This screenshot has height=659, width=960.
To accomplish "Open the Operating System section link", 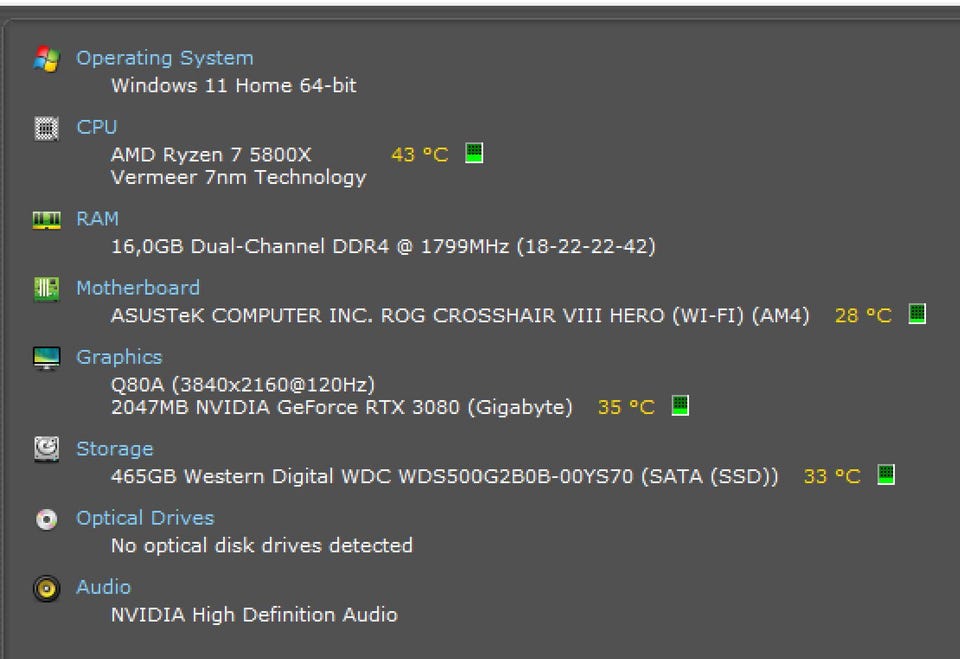I will click(x=164, y=58).
